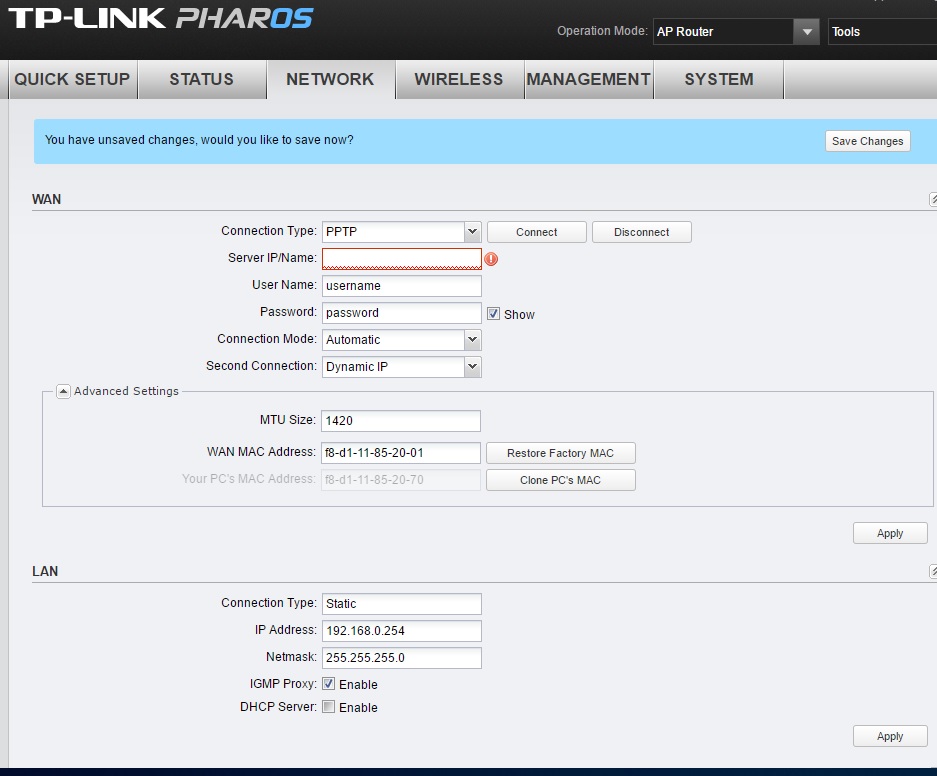Collapse the LAN section using corner icon
937x776 pixels.
[x=933, y=572]
